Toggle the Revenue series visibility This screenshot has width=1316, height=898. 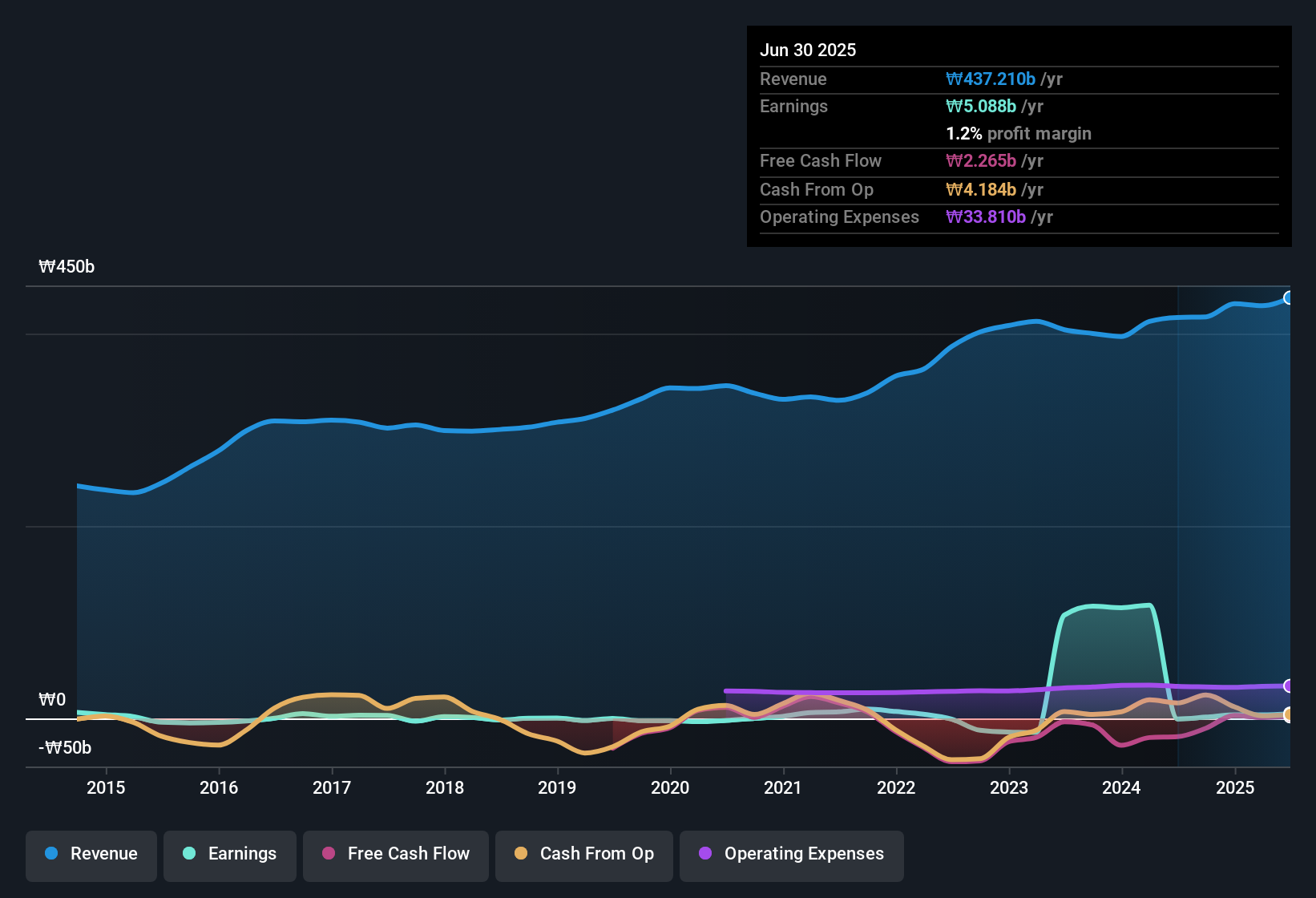(x=91, y=856)
